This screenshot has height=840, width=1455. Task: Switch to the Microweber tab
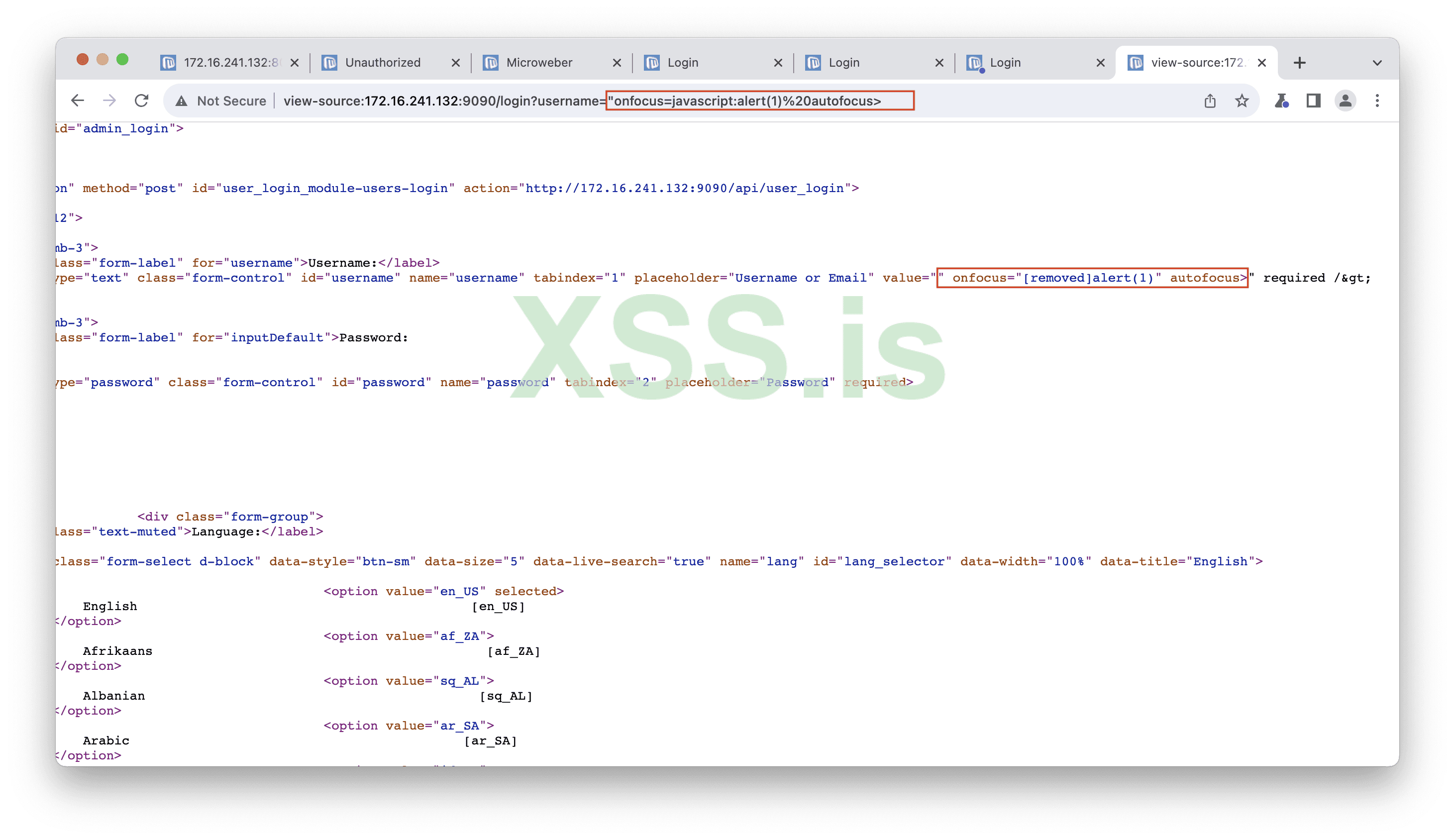(x=539, y=63)
